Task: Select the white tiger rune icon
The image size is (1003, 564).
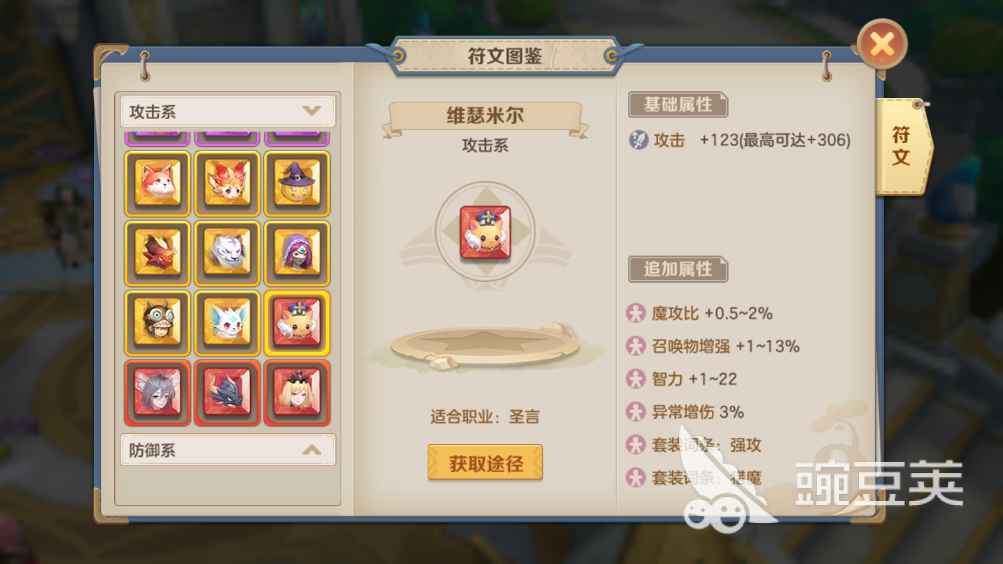Action: 227,254
